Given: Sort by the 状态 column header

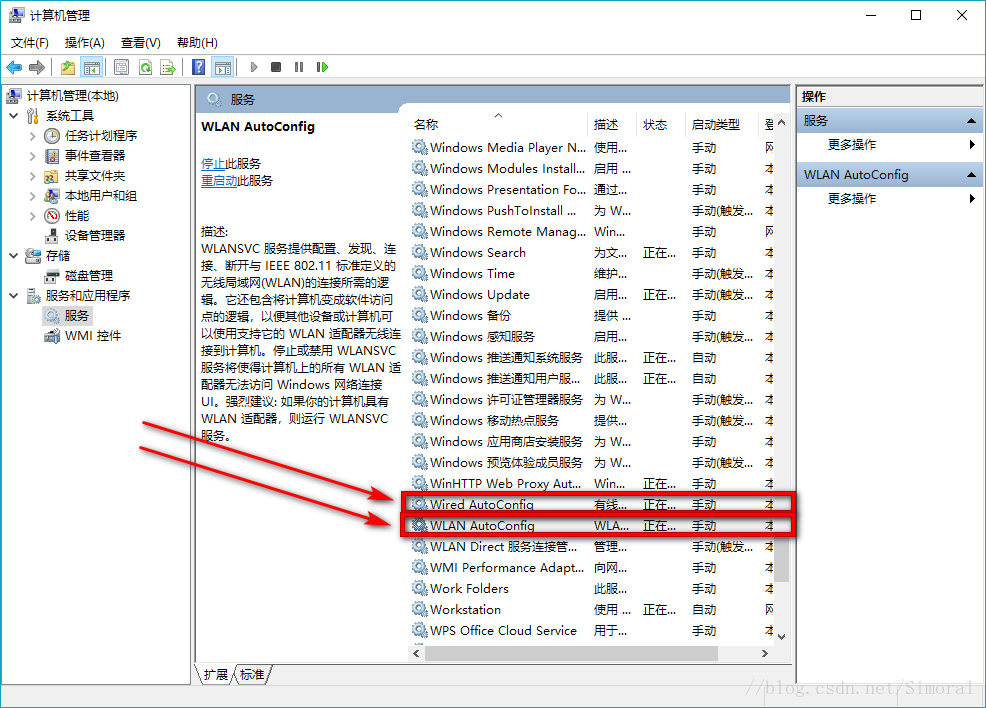Looking at the screenshot, I should point(660,124).
